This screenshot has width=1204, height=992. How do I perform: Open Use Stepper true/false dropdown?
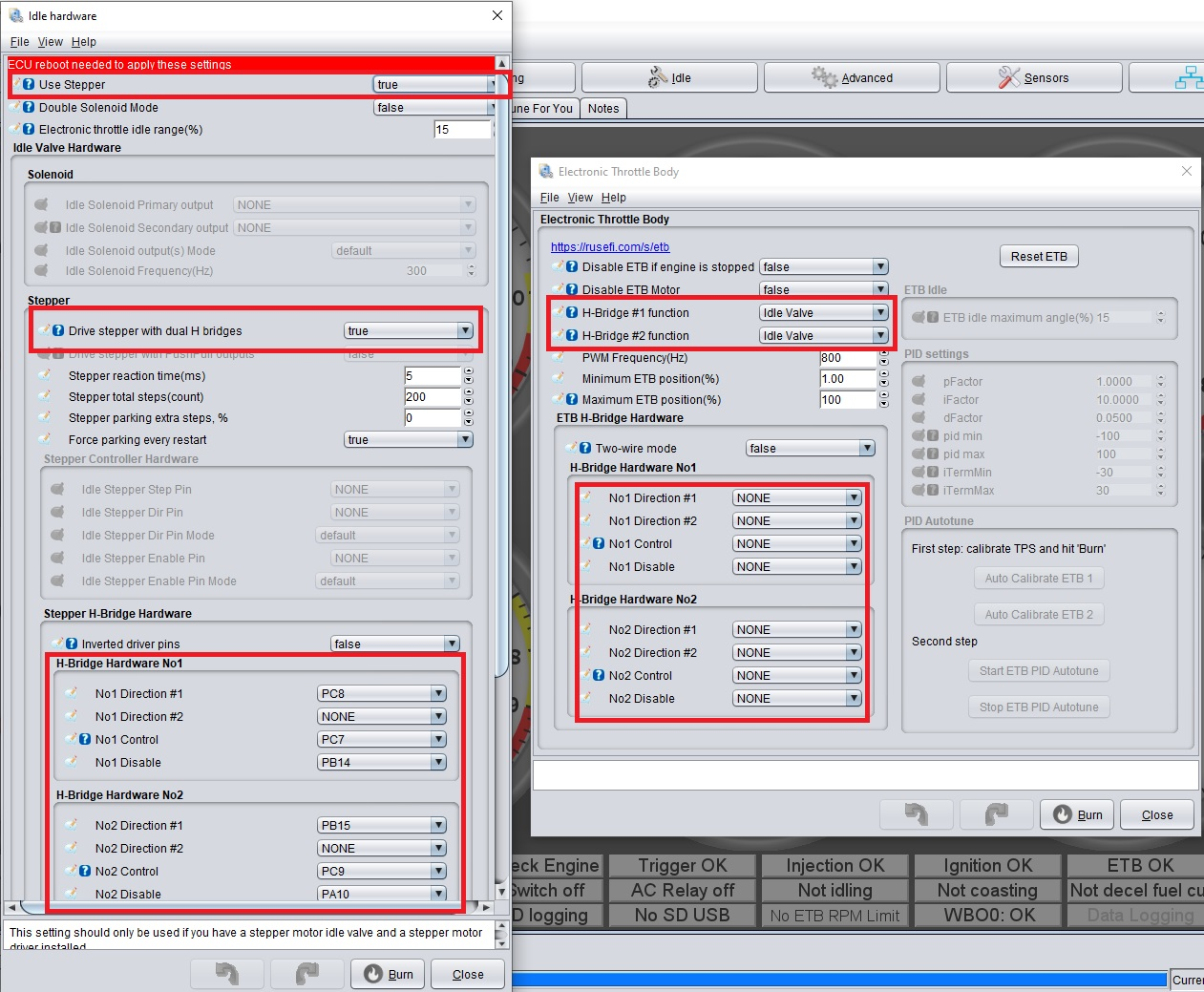click(x=434, y=85)
